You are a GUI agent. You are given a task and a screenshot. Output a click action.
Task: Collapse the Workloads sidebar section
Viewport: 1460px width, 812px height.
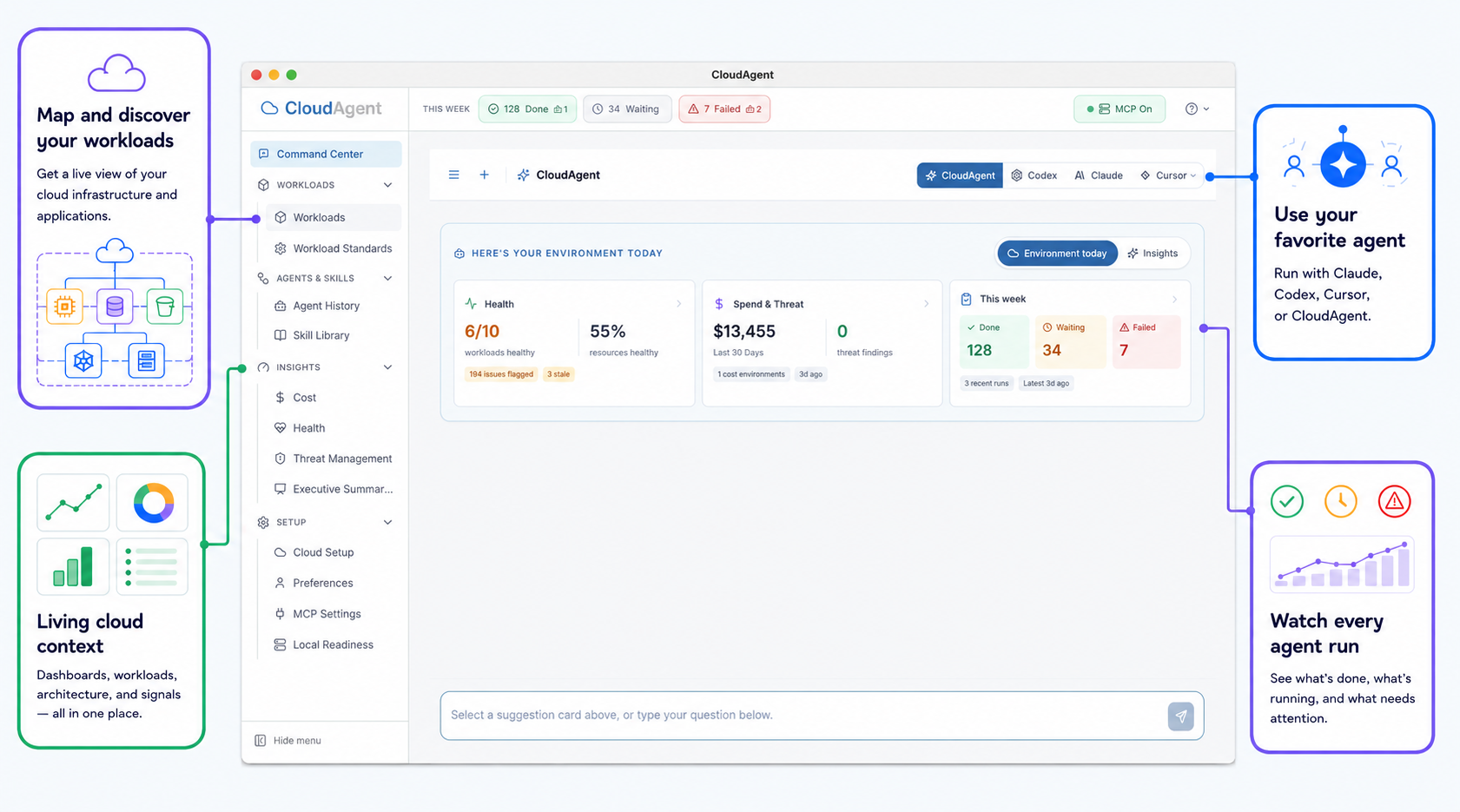(x=387, y=185)
